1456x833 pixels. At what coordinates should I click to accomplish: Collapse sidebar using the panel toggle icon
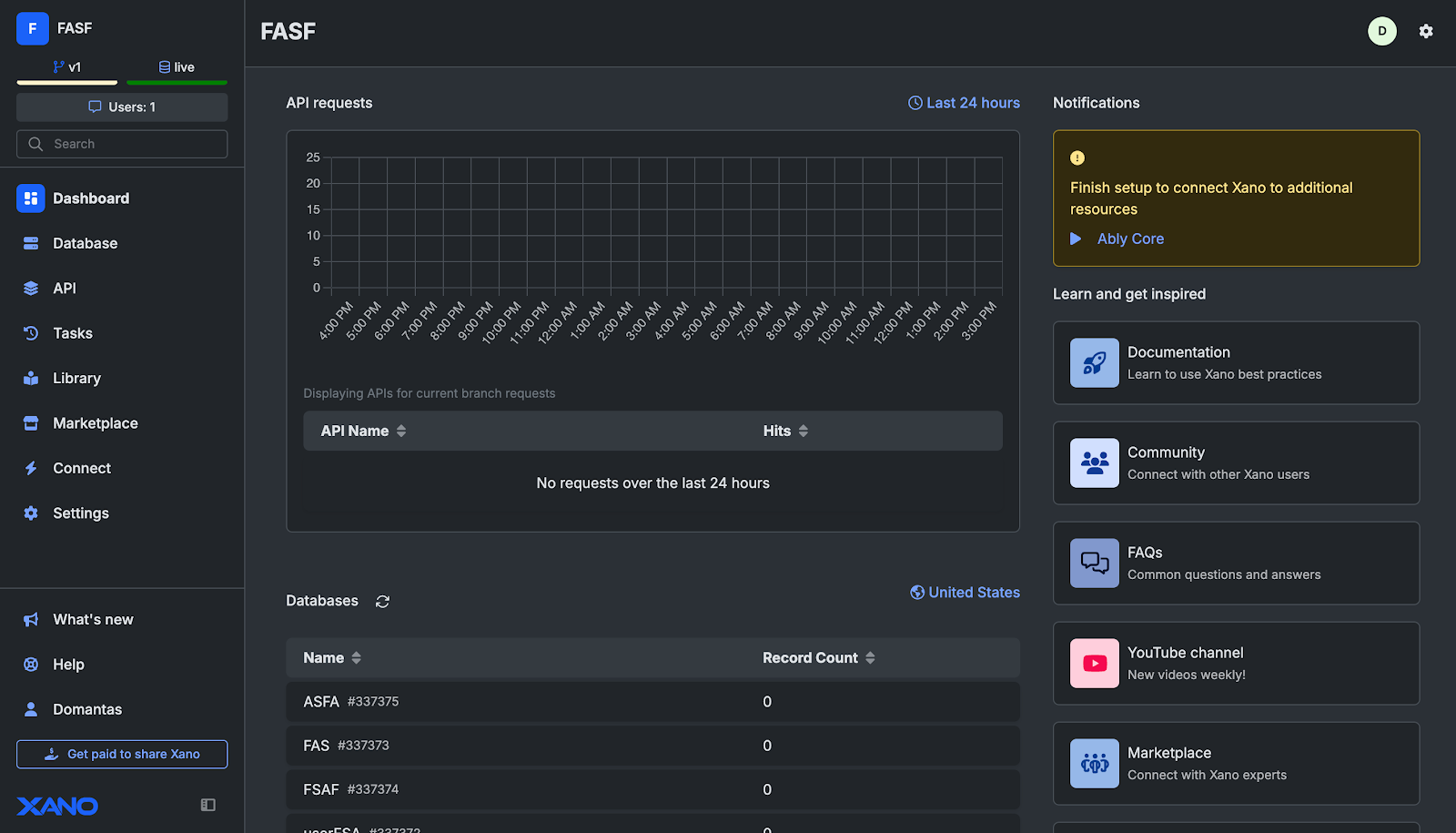(x=208, y=805)
